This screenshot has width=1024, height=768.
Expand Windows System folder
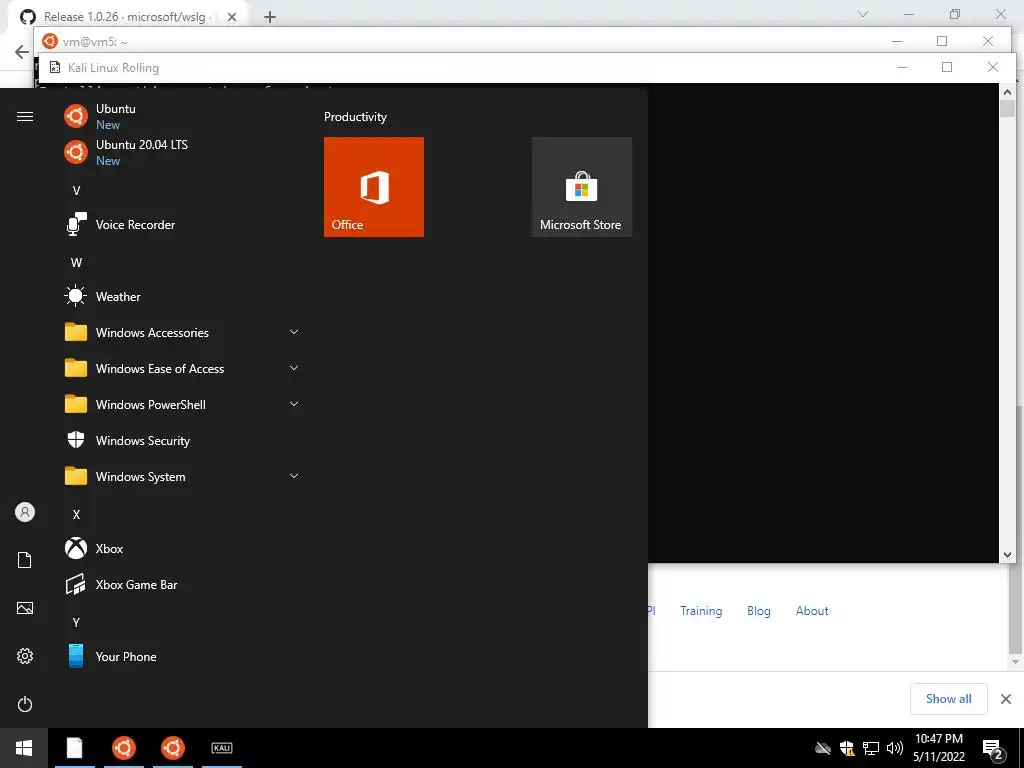[180, 477]
